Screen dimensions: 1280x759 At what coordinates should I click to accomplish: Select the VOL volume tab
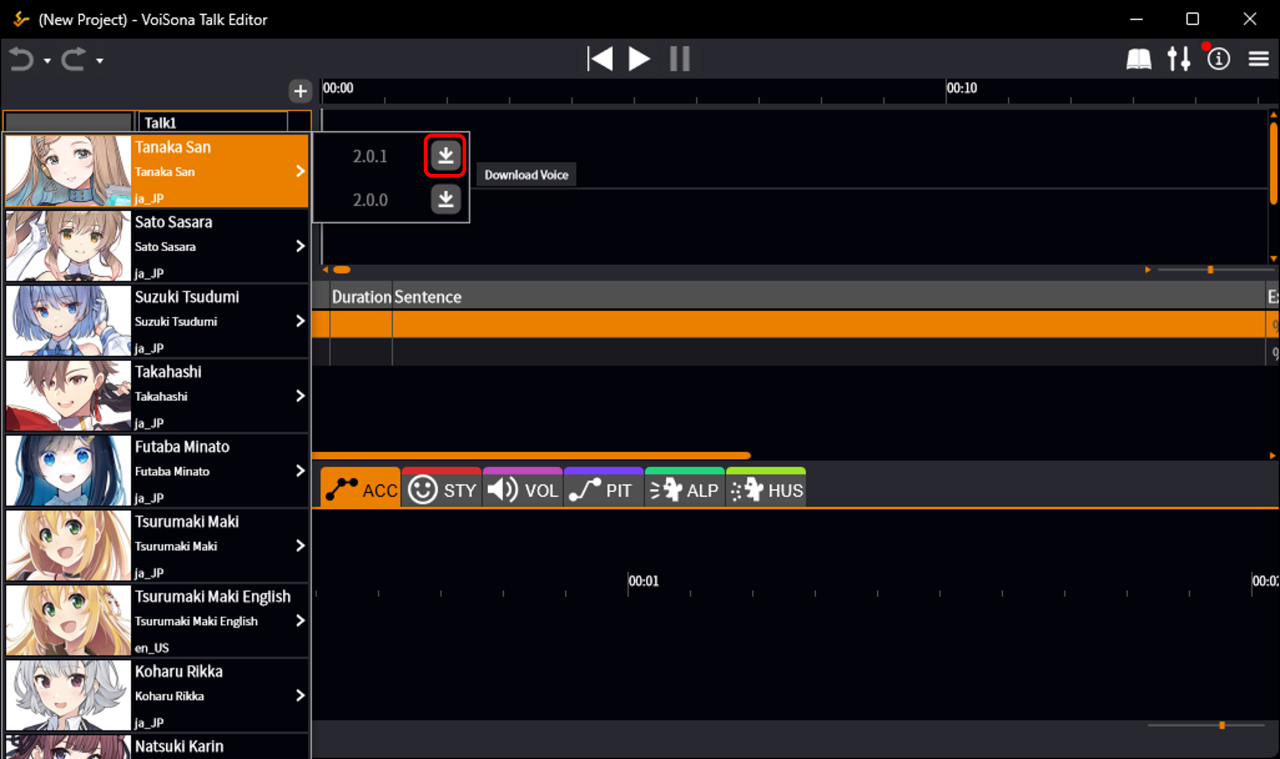523,490
